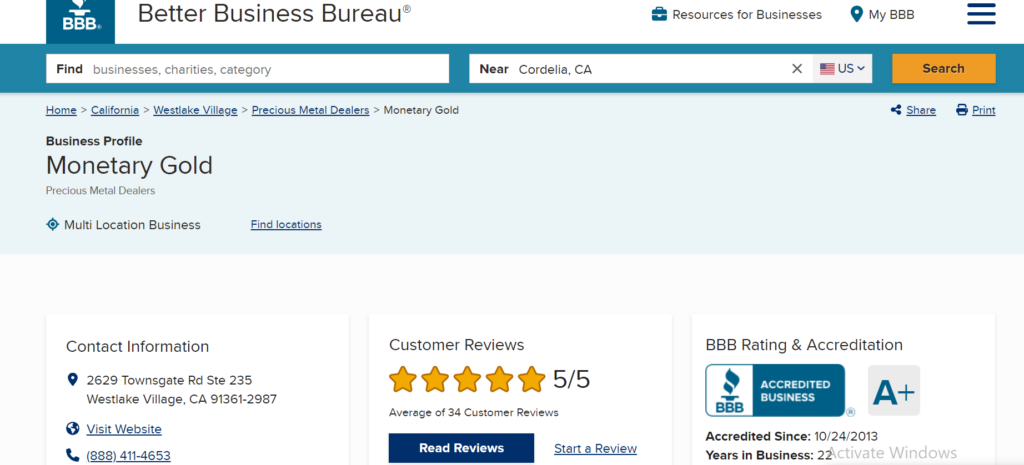Click the address map pin icon

tap(72, 379)
